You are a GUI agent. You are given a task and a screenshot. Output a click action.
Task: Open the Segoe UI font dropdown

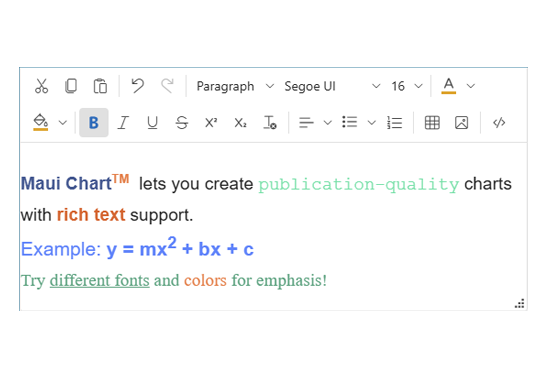pos(332,86)
